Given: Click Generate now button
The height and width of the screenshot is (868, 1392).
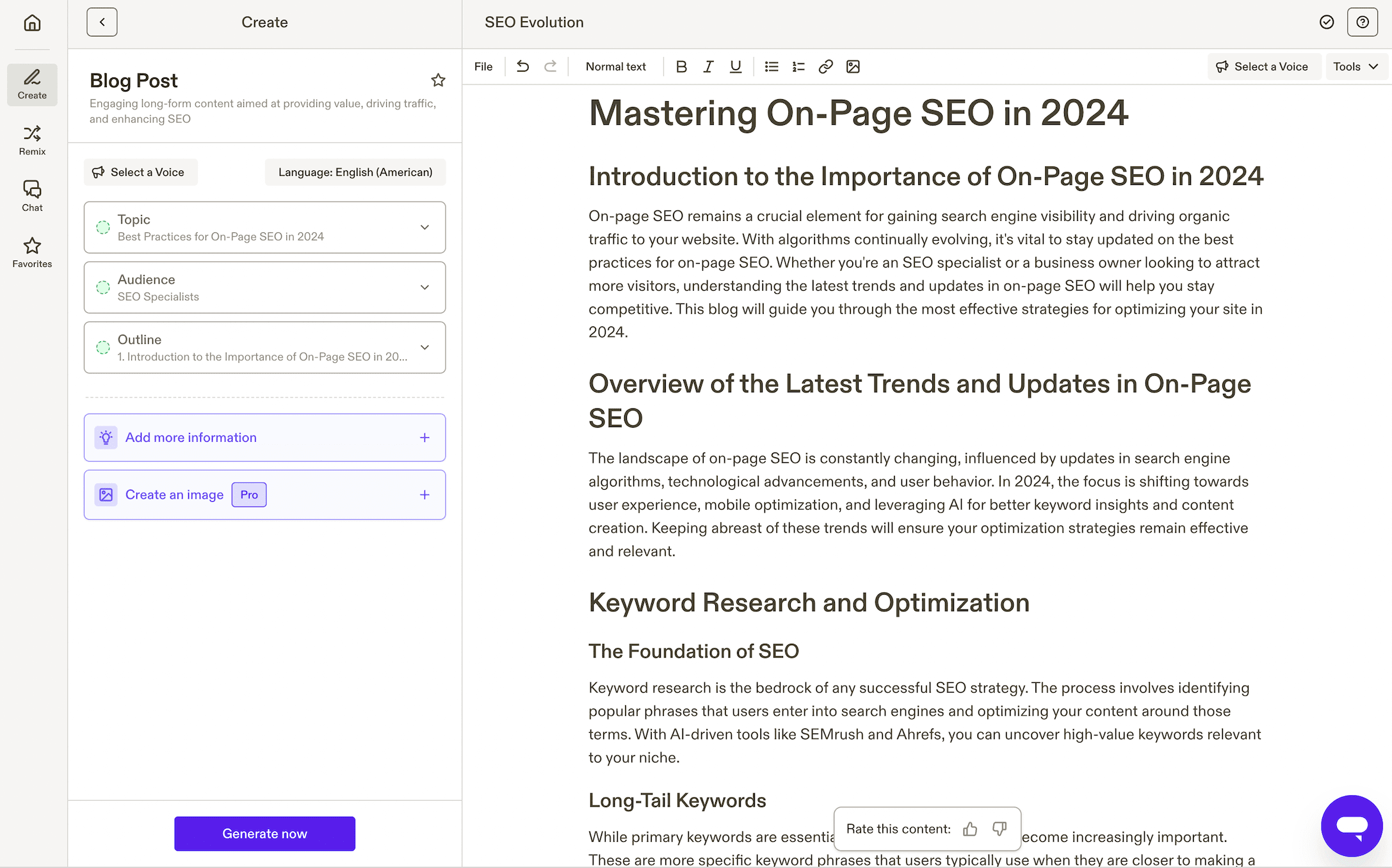Looking at the screenshot, I should click(x=265, y=833).
